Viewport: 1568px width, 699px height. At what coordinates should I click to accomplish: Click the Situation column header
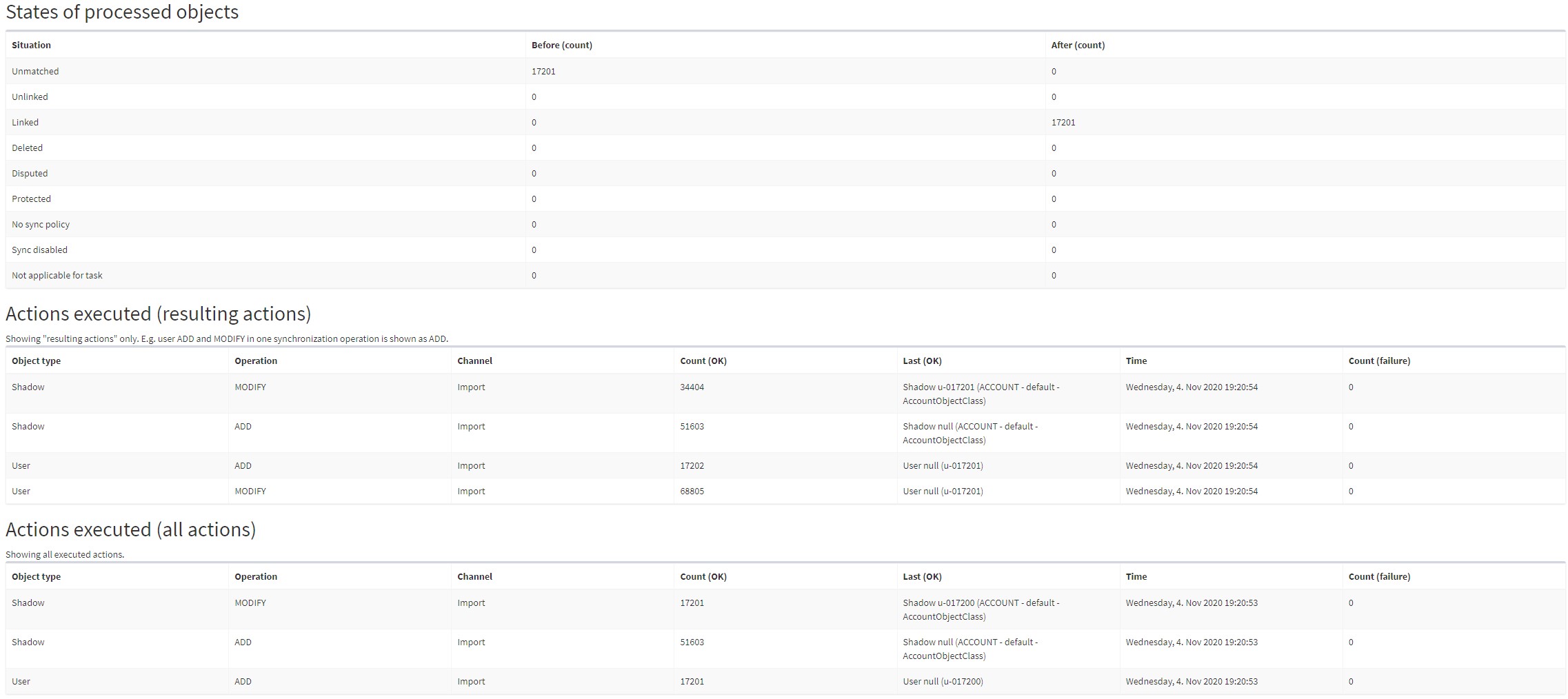pyautogui.click(x=31, y=45)
